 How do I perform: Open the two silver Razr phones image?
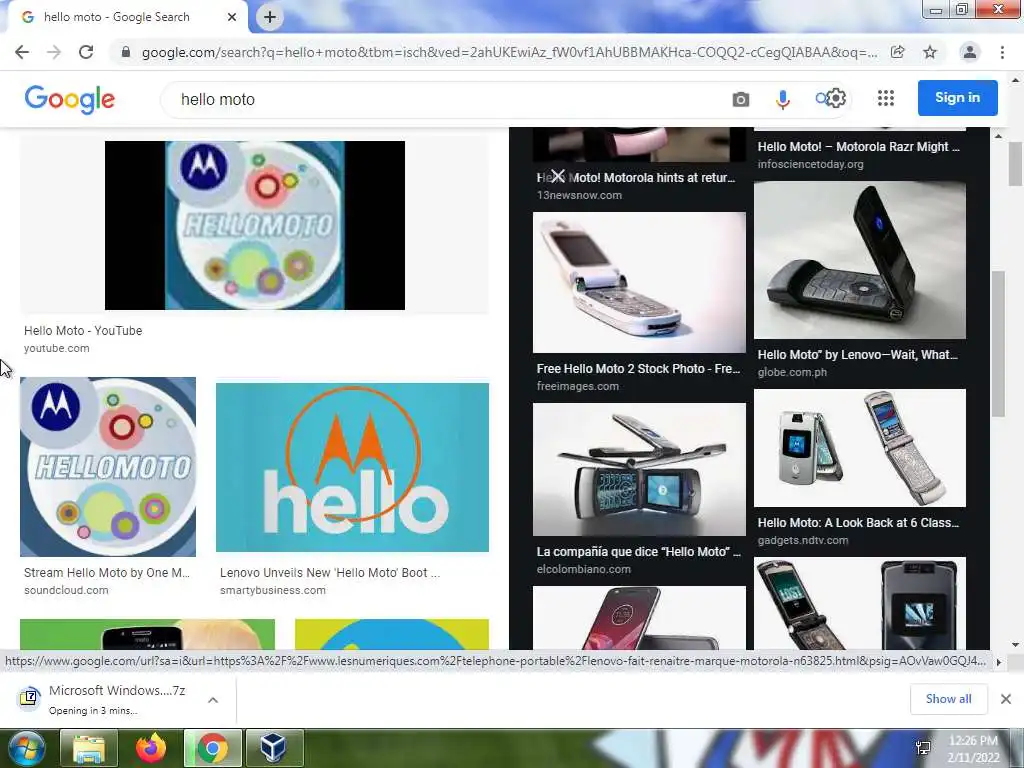coord(860,448)
